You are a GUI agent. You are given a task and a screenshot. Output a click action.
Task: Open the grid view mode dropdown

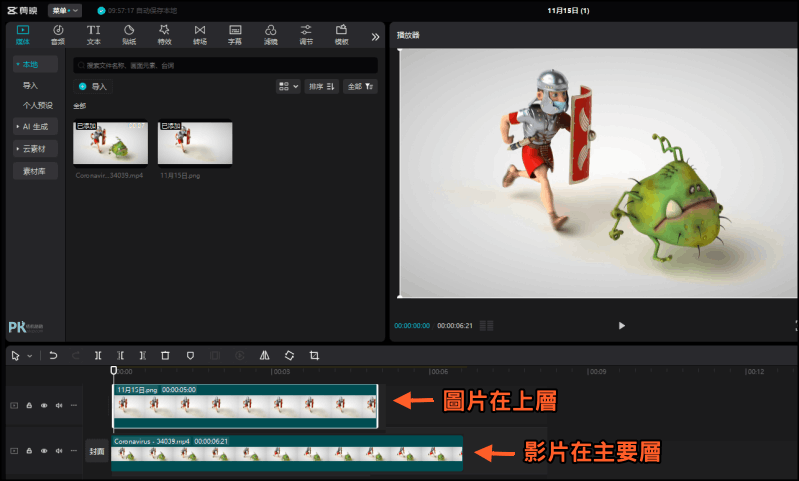point(288,87)
